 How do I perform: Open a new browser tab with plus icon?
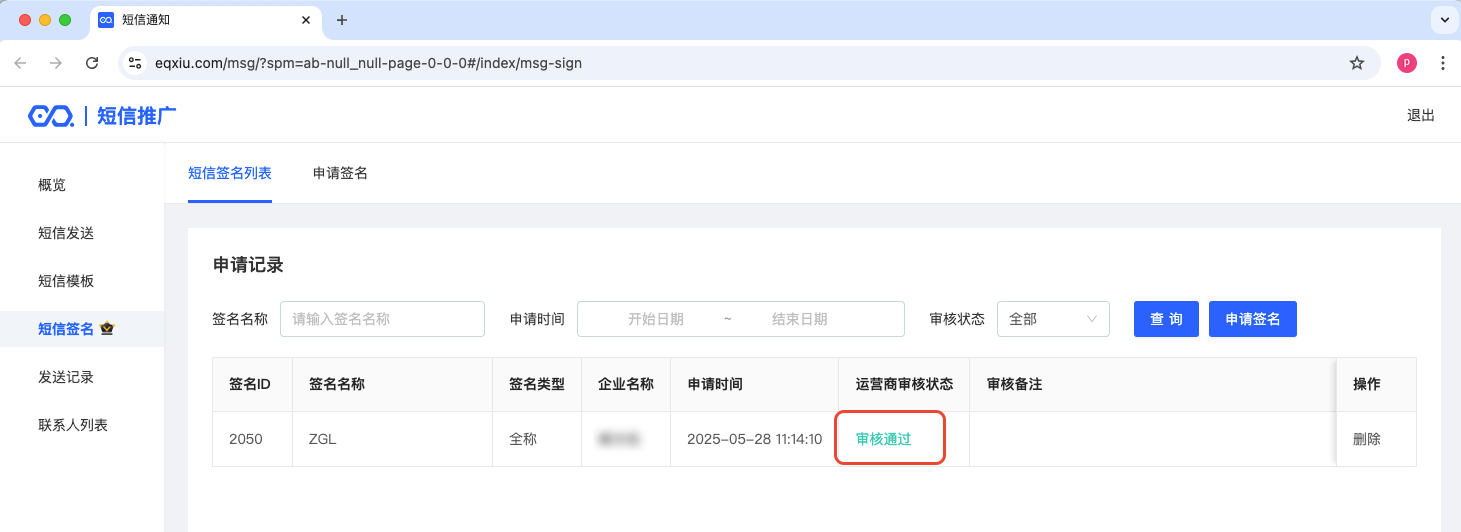tap(342, 20)
